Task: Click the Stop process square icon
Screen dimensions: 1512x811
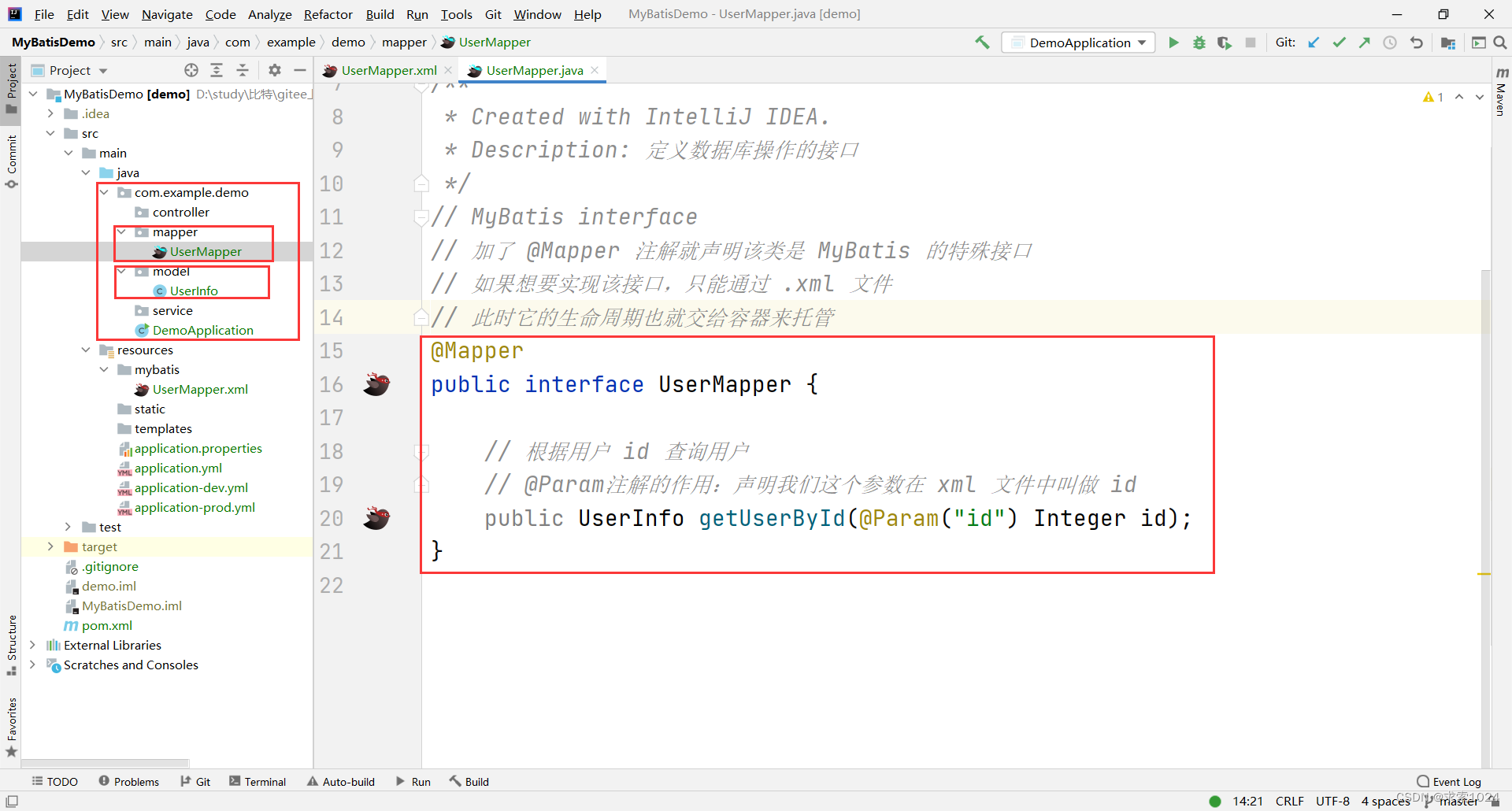Action: click(x=1250, y=43)
